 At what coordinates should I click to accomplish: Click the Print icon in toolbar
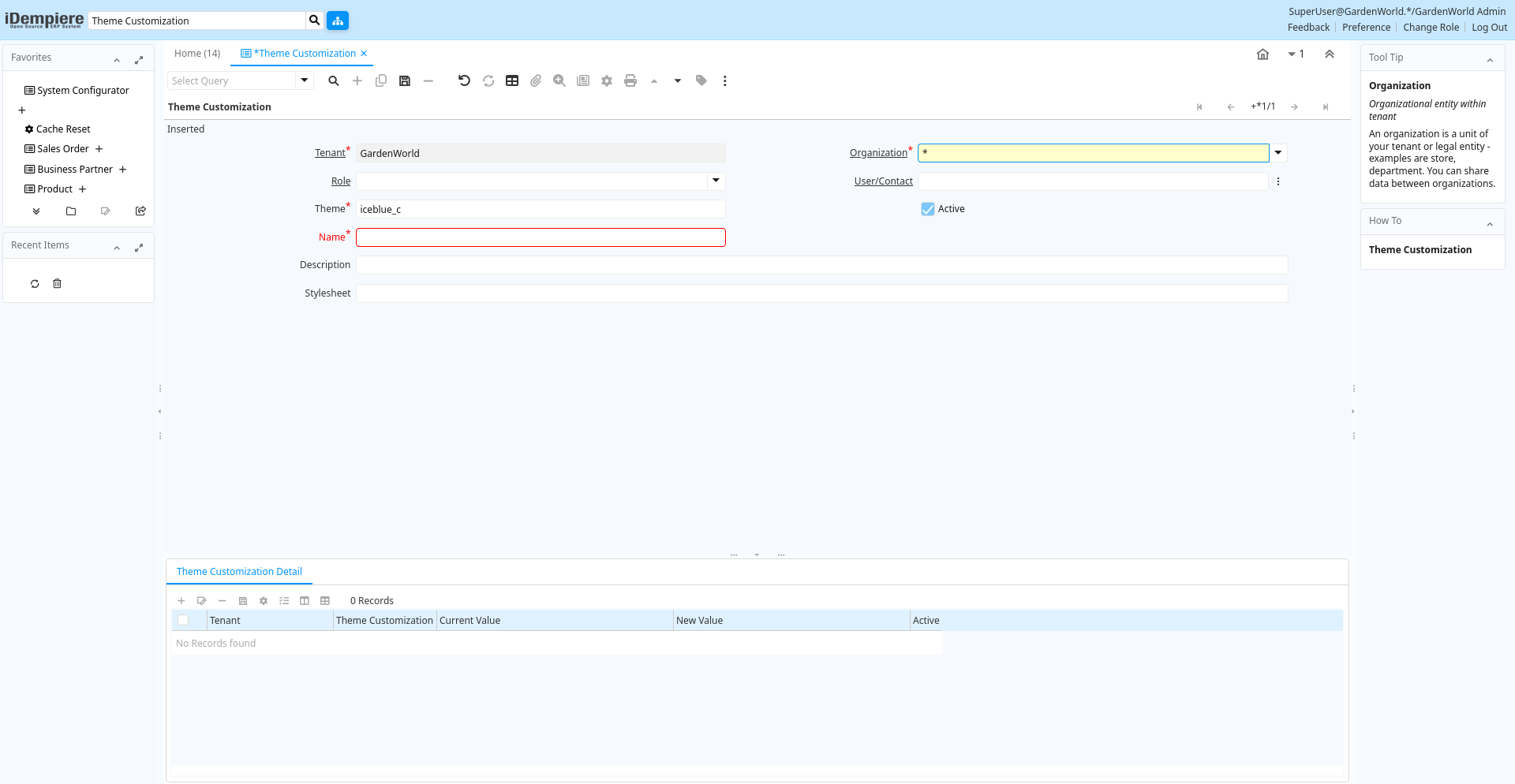pyautogui.click(x=630, y=80)
